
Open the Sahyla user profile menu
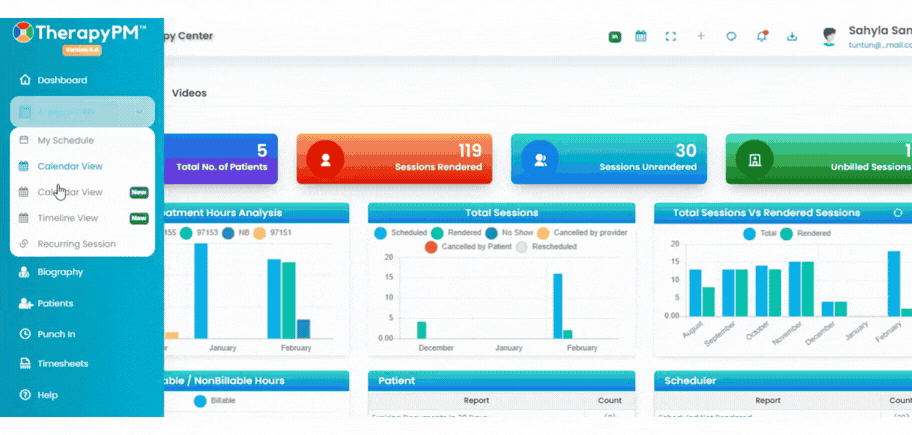pyautogui.click(x=867, y=36)
